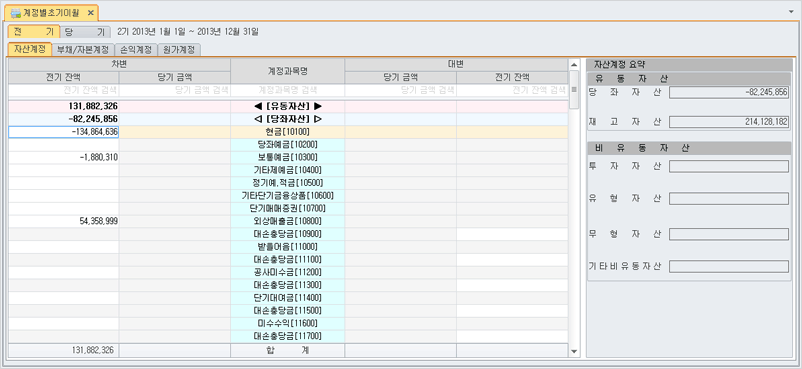
Task: Select the 공사미수금[11200] account
Action: (287, 273)
